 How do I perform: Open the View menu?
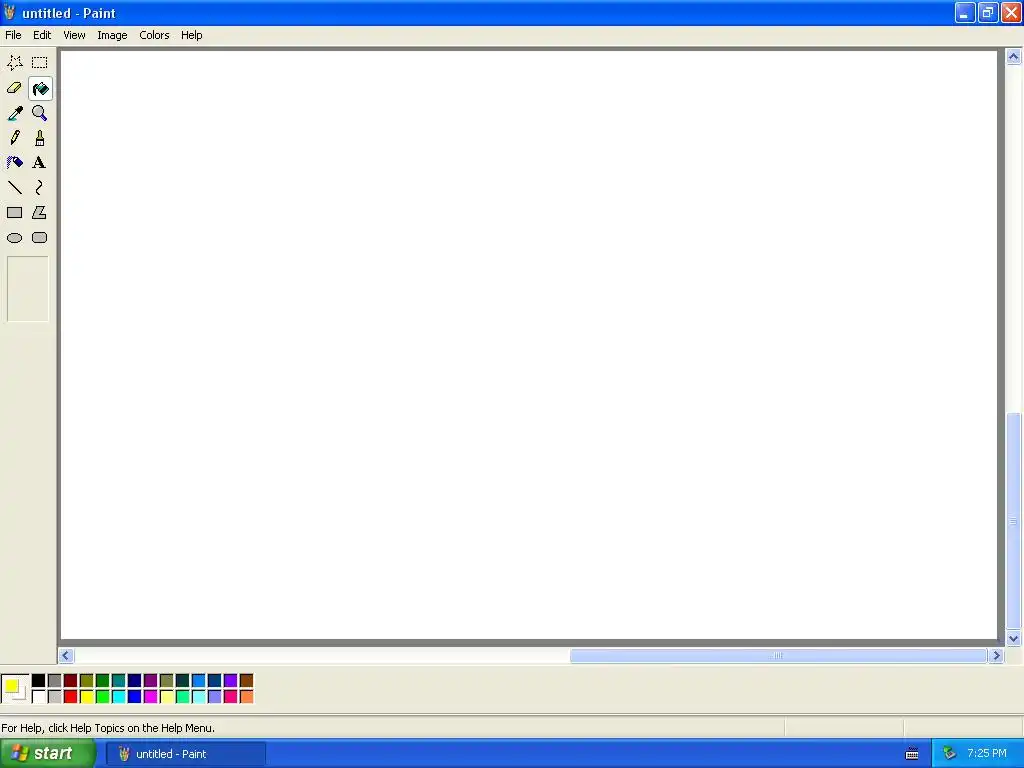[x=74, y=35]
